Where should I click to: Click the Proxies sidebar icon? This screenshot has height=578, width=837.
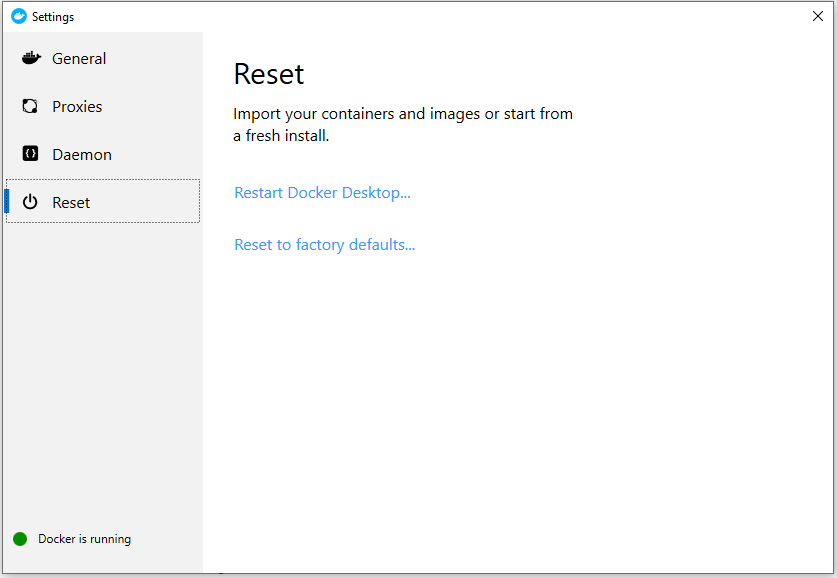31,106
